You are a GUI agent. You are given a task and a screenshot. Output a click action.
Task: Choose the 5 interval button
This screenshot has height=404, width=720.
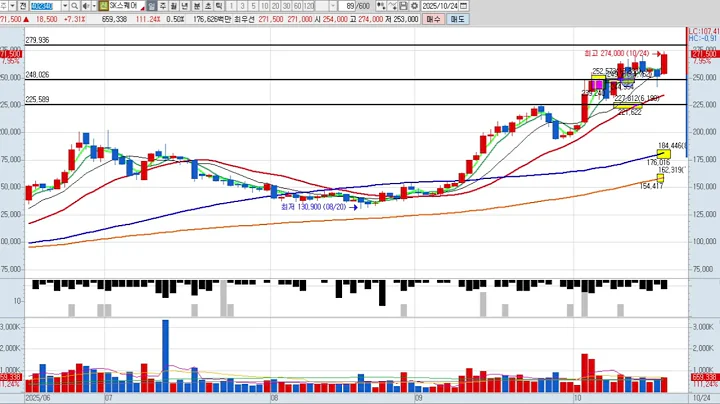click(253, 6)
